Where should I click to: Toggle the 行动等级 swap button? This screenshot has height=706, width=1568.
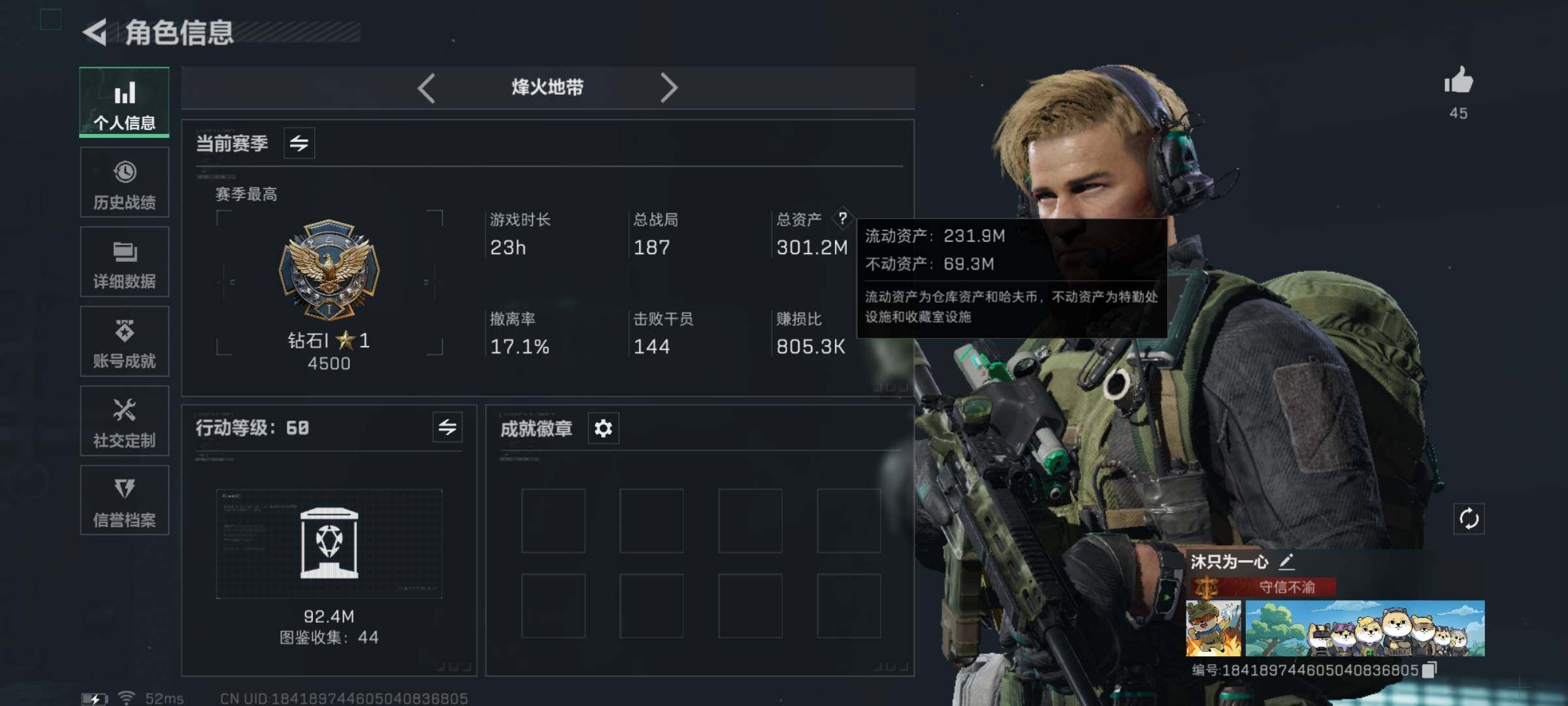click(448, 427)
